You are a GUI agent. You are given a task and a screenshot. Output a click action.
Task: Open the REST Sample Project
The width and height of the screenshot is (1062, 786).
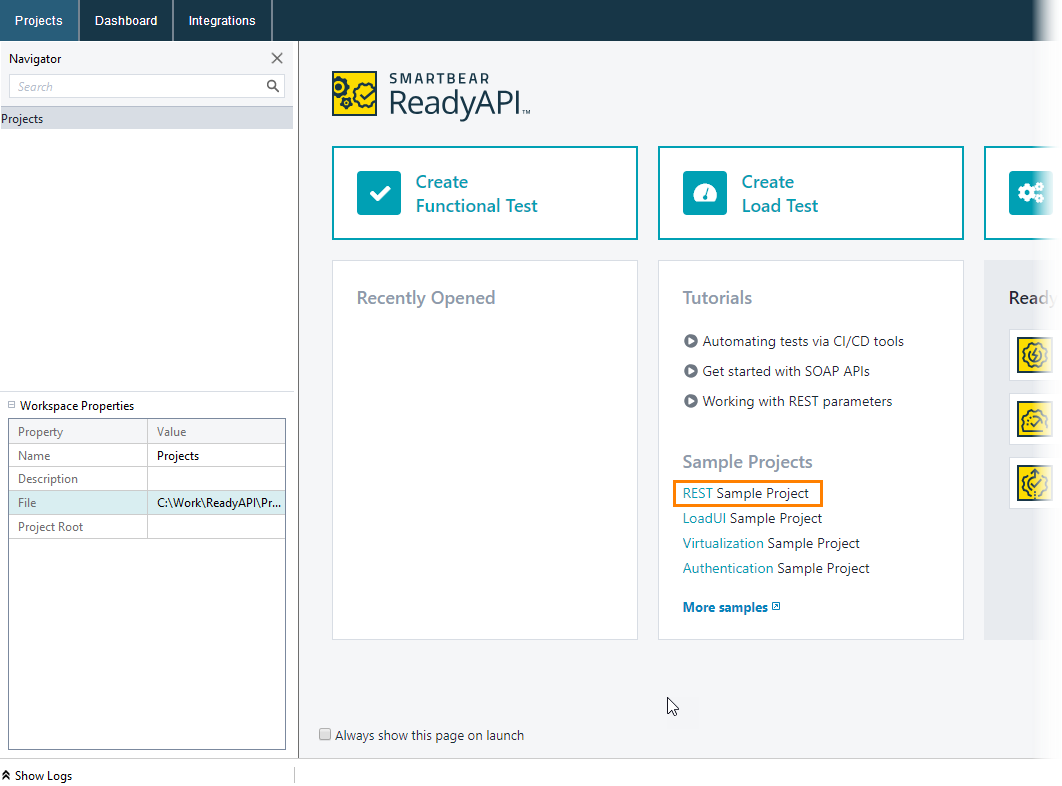click(746, 493)
